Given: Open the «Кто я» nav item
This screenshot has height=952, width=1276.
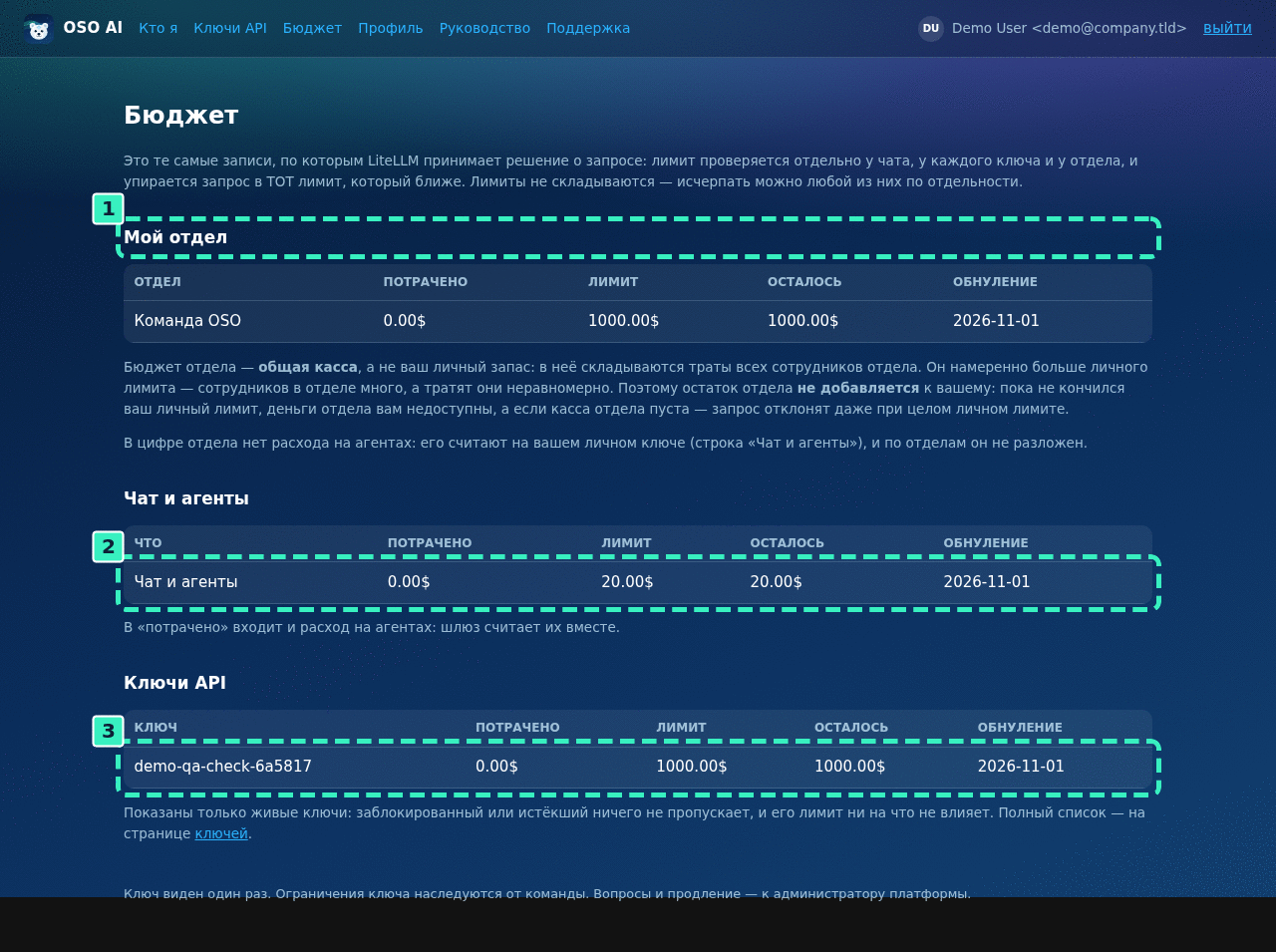Looking at the screenshot, I should coord(159,28).
